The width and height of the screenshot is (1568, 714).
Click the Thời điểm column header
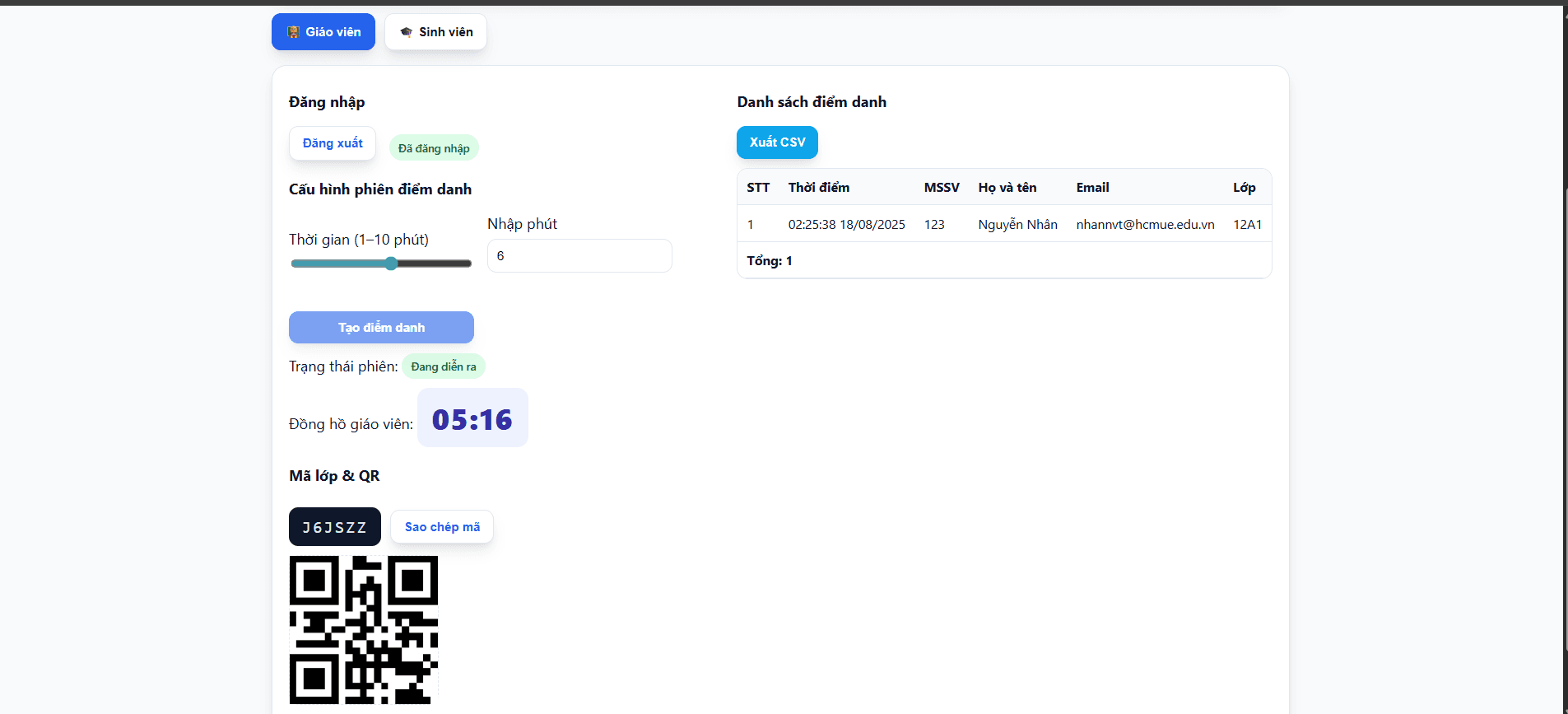(x=819, y=188)
